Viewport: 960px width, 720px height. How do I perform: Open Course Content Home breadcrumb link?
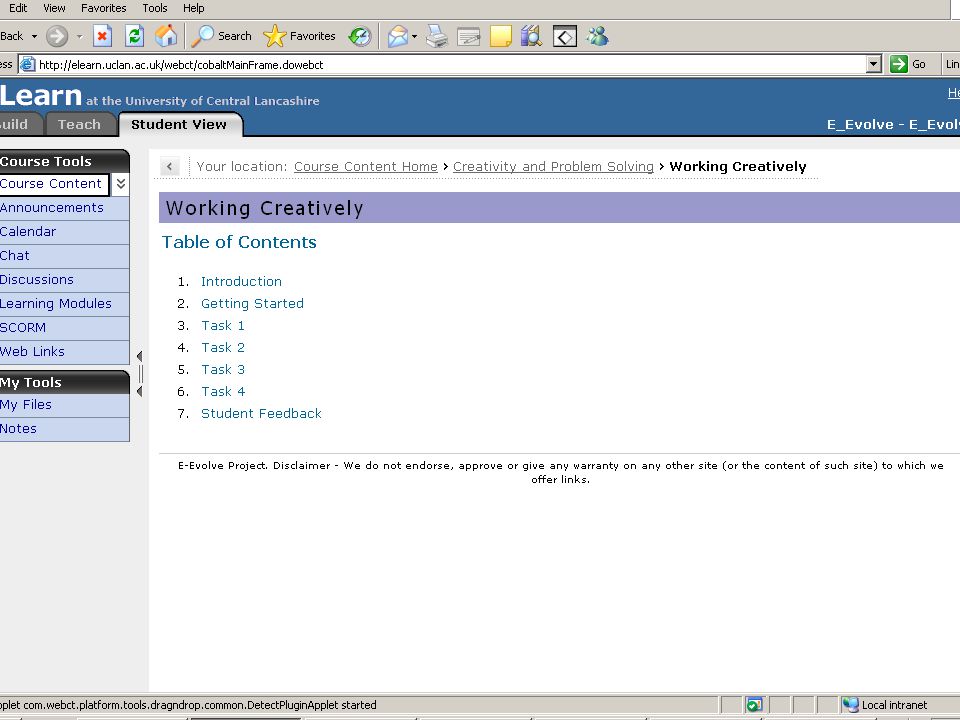coord(366,167)
